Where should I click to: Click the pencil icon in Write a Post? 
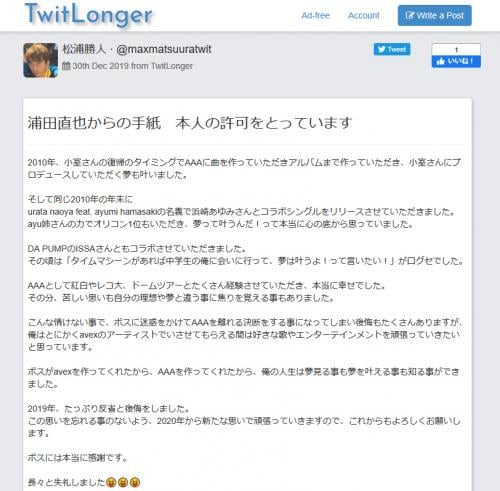[x=410, y=15]
